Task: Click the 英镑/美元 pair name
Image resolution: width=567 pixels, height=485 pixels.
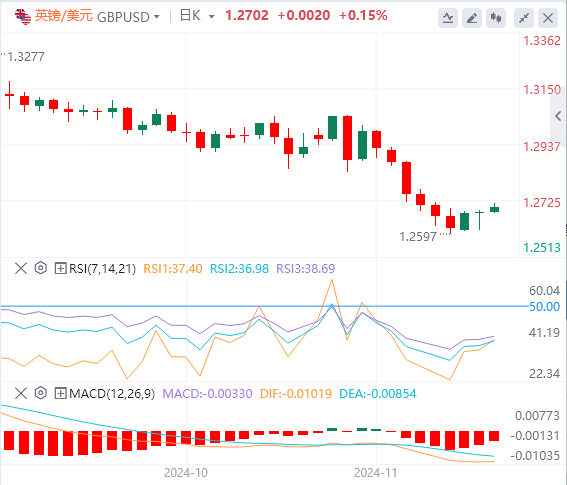Action: (64, 16)
